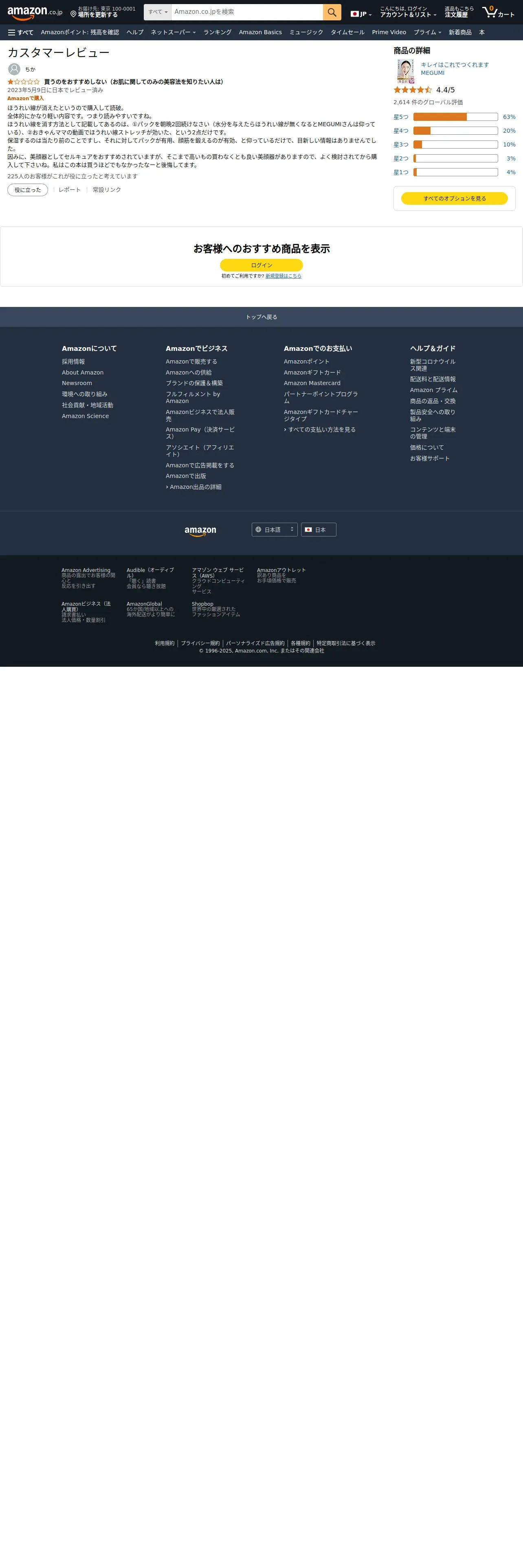The height and width of the screenshot is (1568, 523).
Task: Open ミュージック in the nav bar
Action: [x=306, y=32]
